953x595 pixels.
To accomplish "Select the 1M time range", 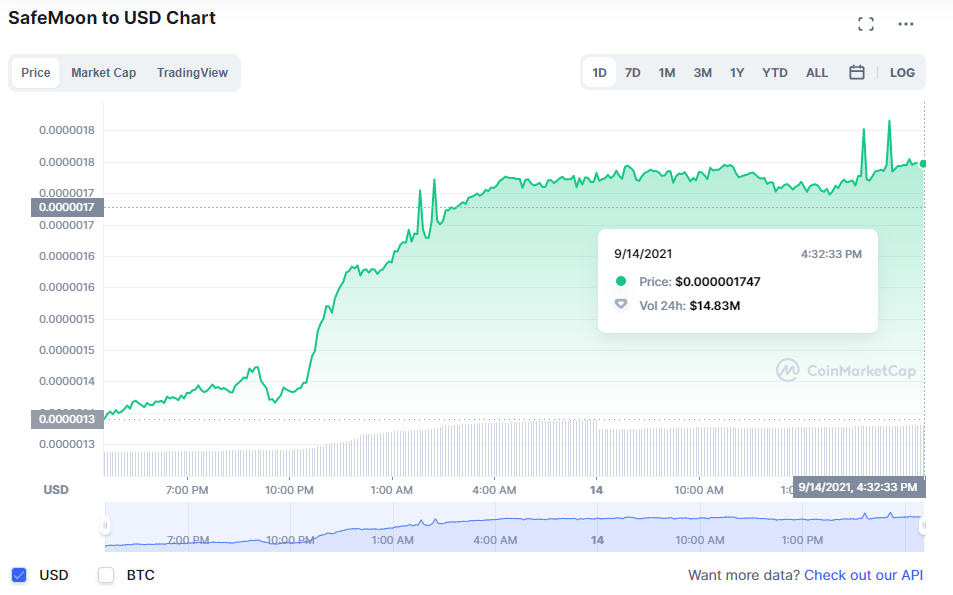I will [x=667, y=73].
